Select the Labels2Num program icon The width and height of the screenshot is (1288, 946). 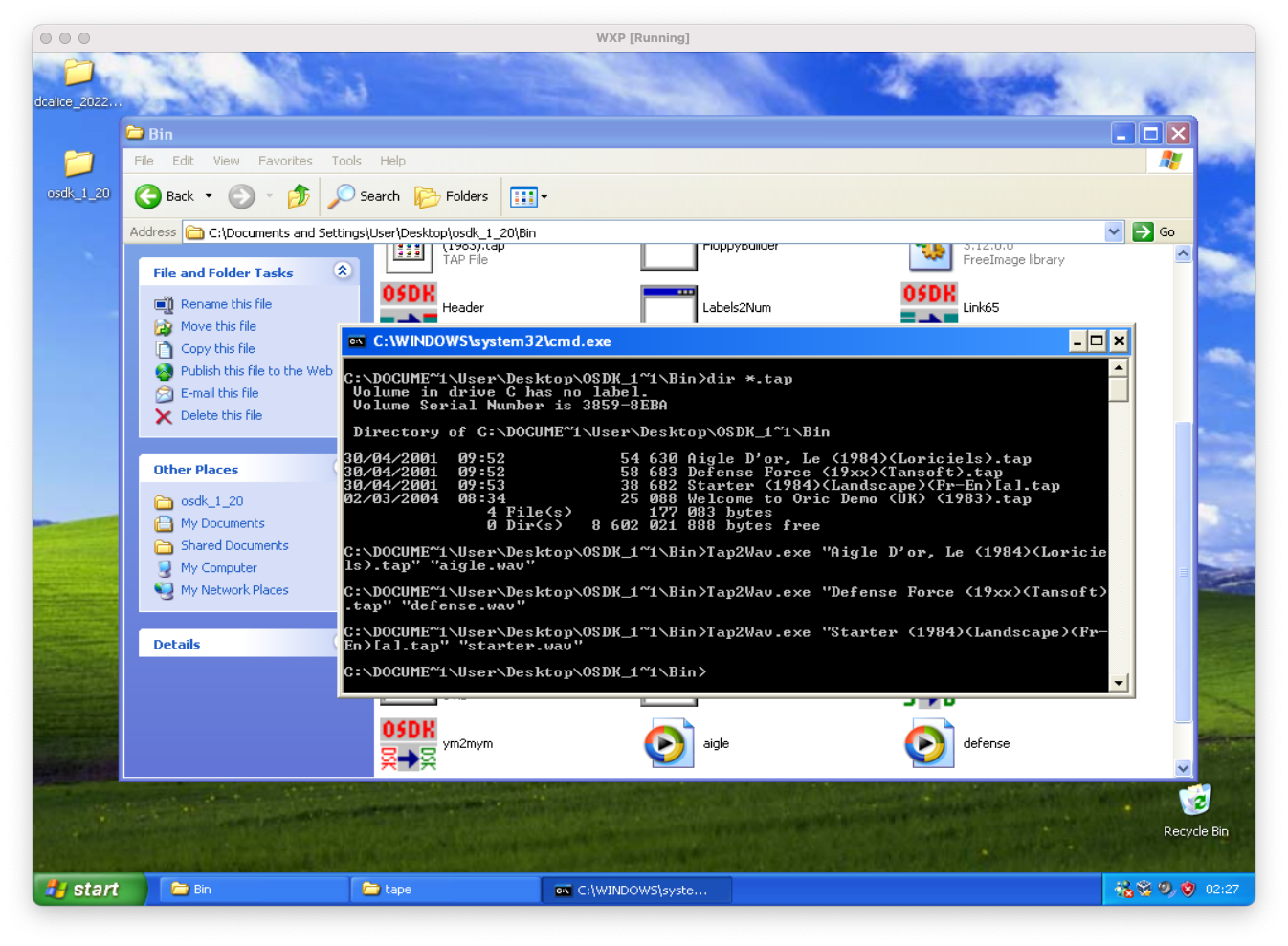point(669,304)
